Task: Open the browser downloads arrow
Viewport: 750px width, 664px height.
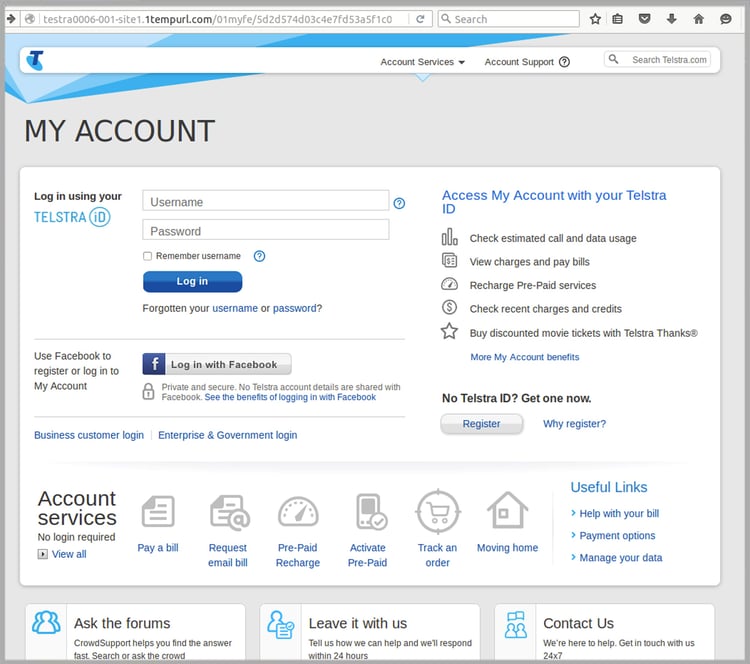Action: tap(672, 19)
